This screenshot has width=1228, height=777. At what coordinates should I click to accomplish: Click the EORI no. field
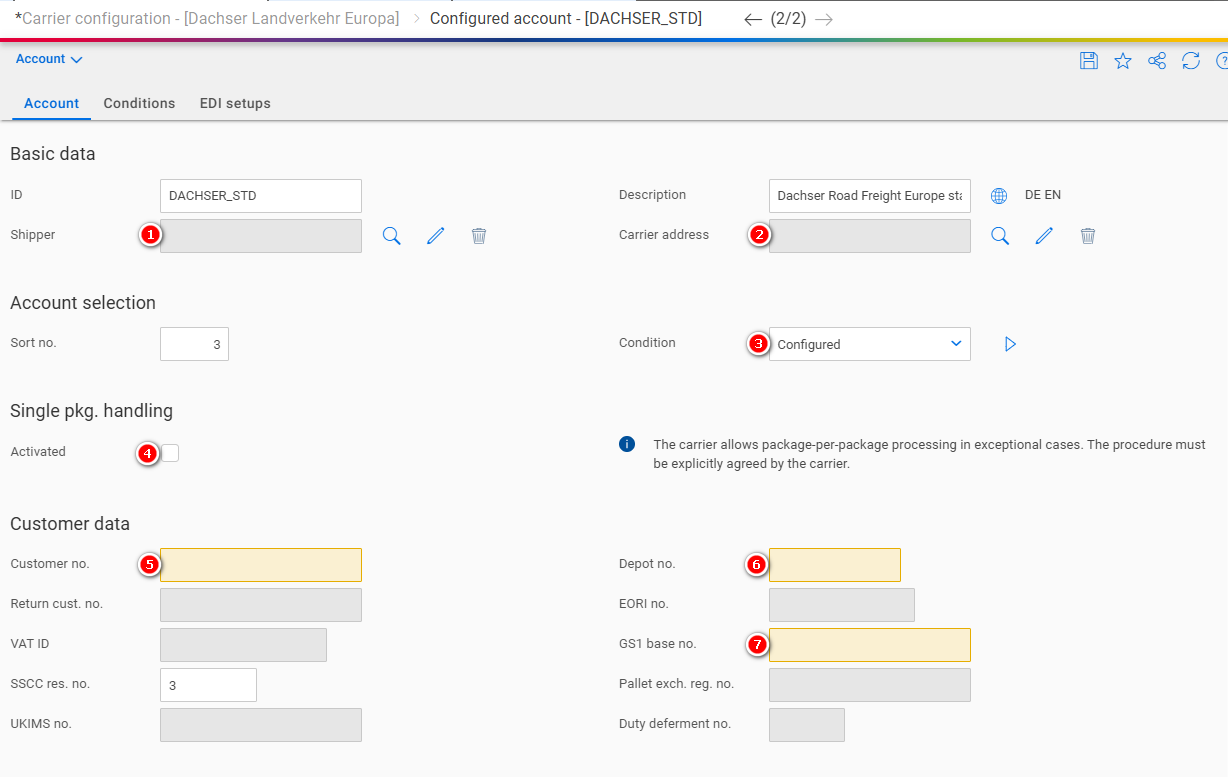[842, 605]
